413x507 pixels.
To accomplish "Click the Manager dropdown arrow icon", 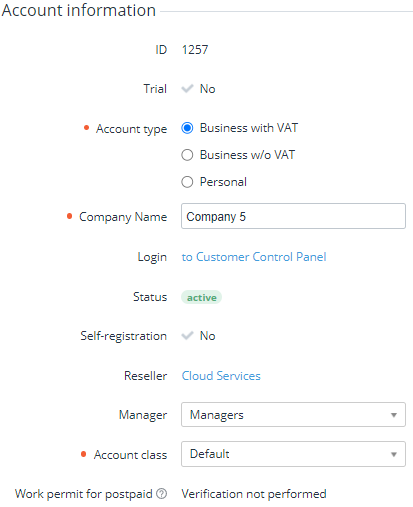I will click(x=394, y=415).
